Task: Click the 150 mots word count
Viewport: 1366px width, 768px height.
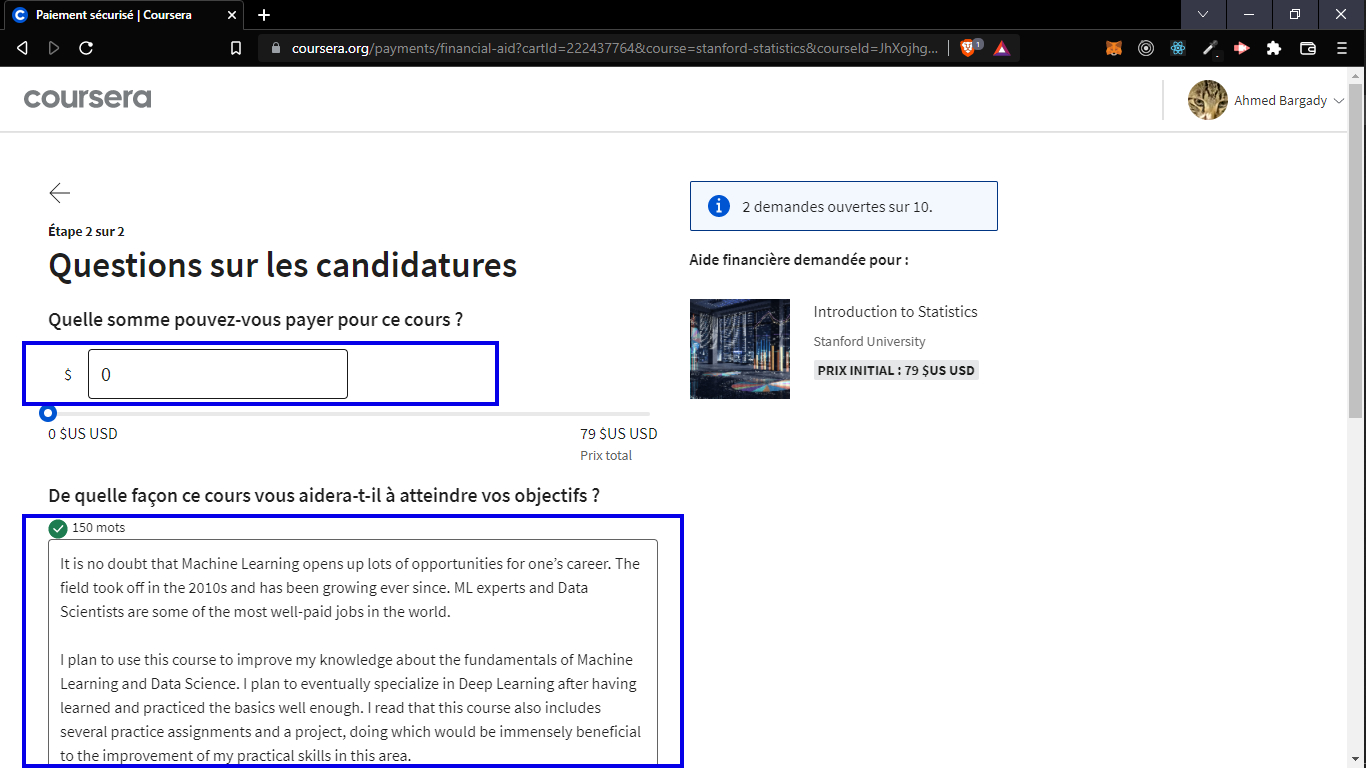Action: coord(98,528)
